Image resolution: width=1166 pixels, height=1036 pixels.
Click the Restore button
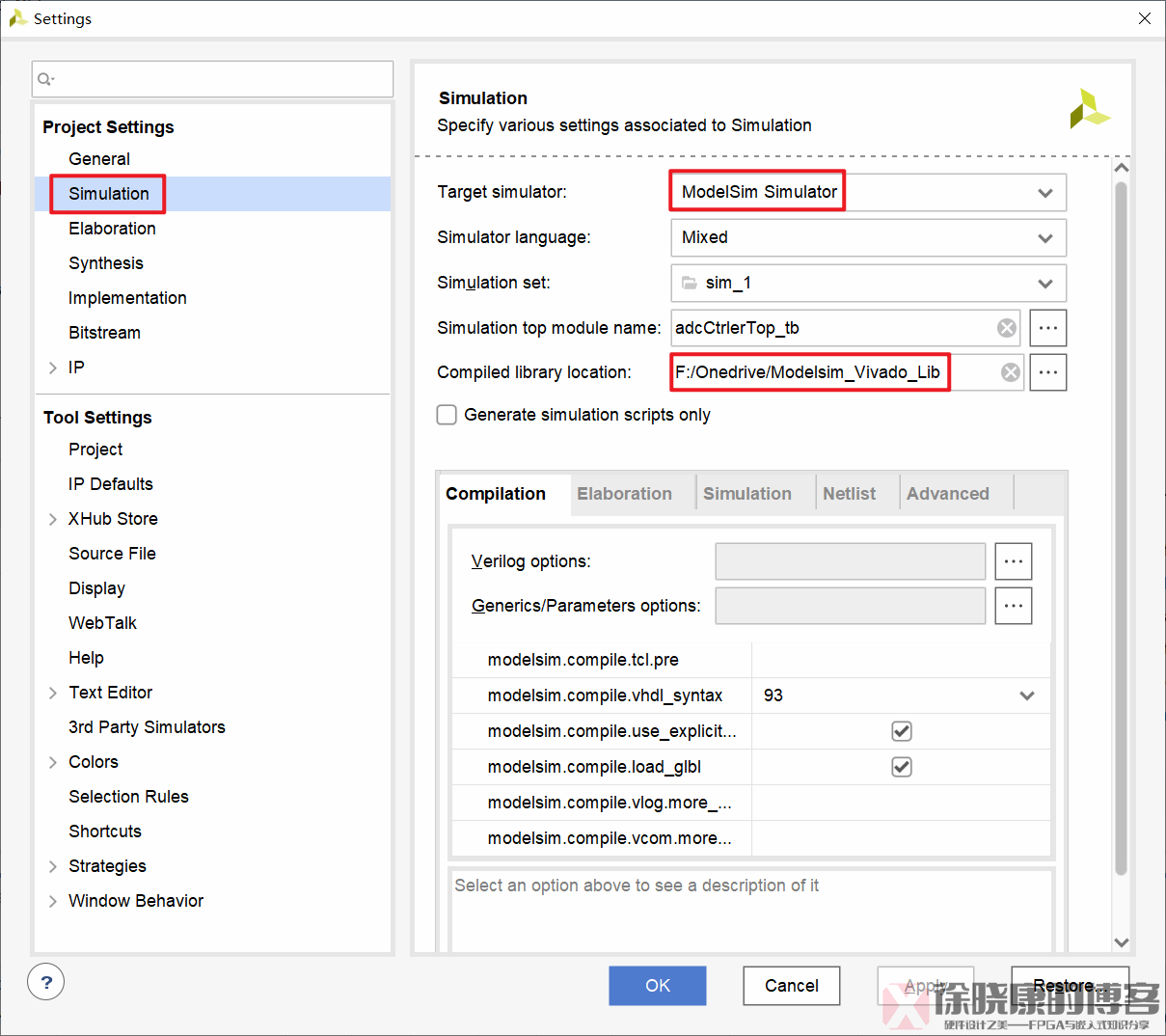(x=1070, y=986)
